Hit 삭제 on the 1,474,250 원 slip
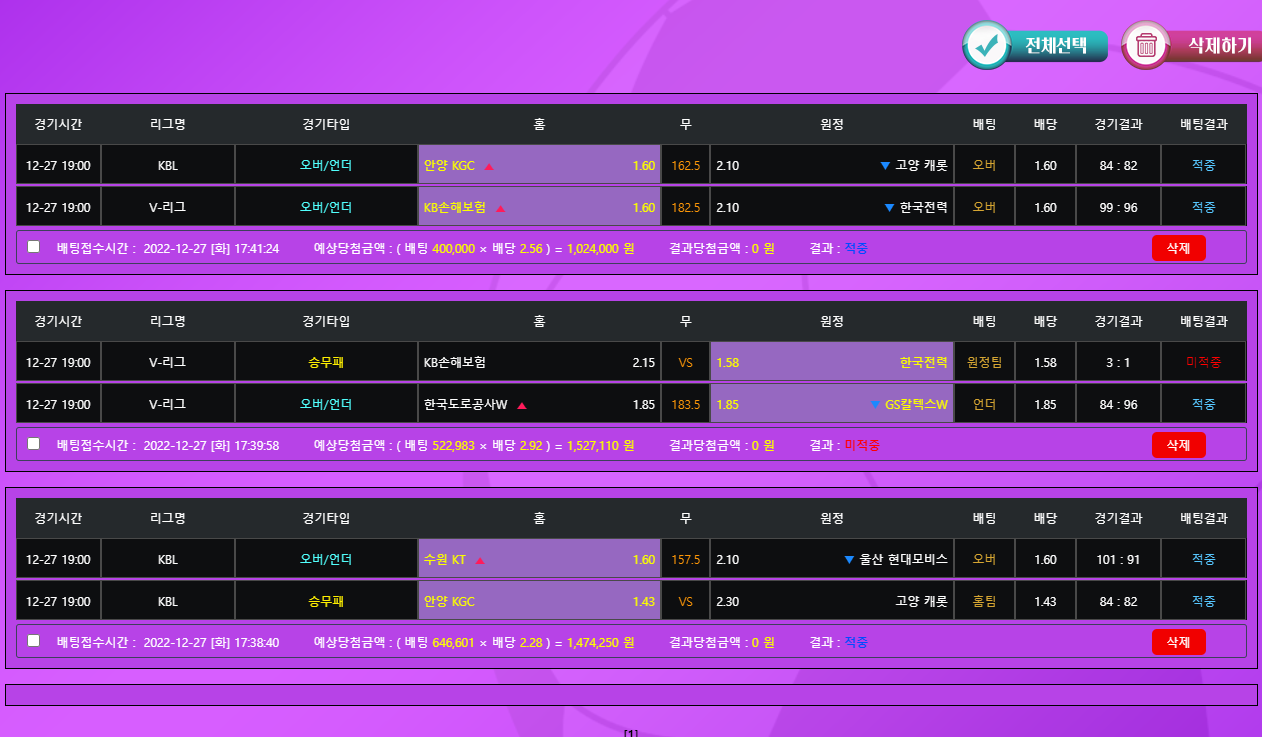The width and height of the screenshot is (1262, 737). point(1178,642)
